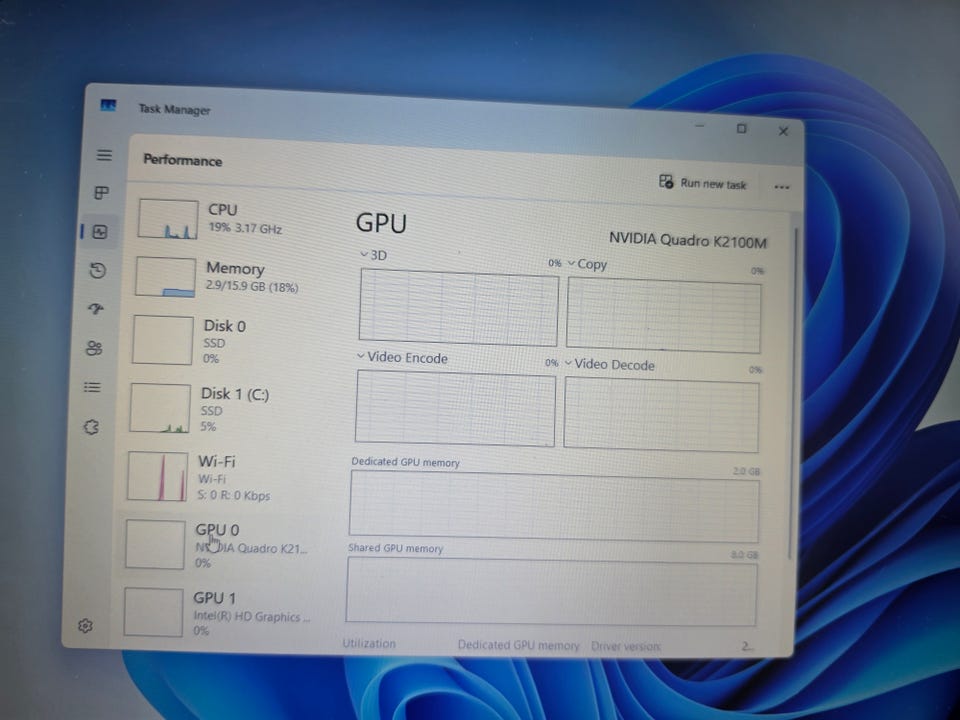Expand the Video Decode engine dropdown
Image resolution: width=960 pixels, height=720 pixels.
(609, 364)
